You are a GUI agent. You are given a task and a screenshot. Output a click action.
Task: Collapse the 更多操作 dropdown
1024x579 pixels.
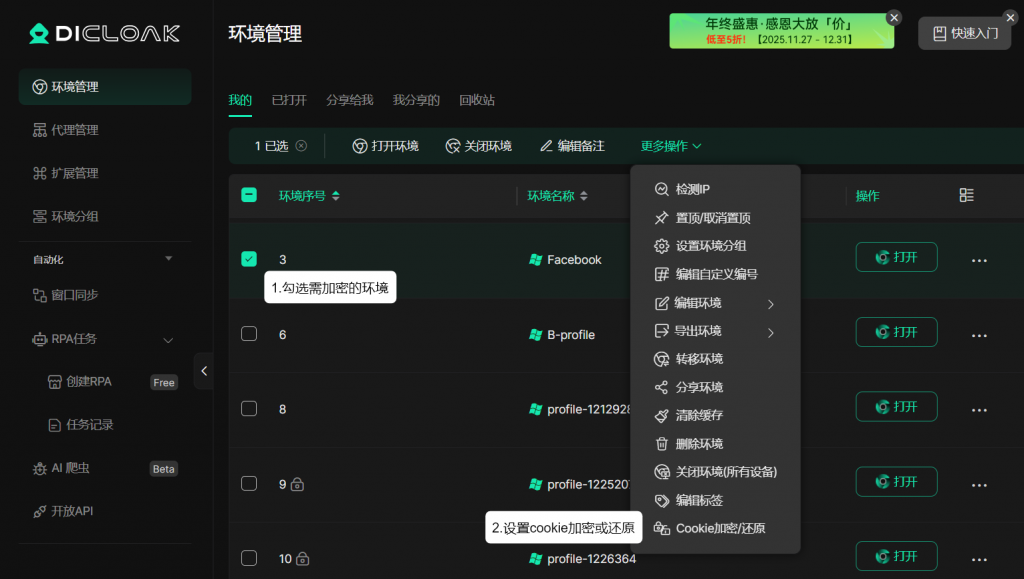[671, 146]
